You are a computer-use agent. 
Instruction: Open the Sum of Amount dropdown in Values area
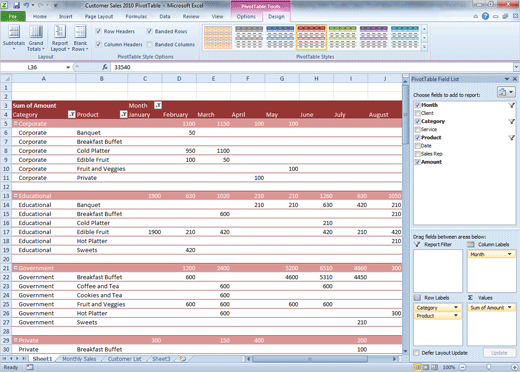tap(510, 307)
